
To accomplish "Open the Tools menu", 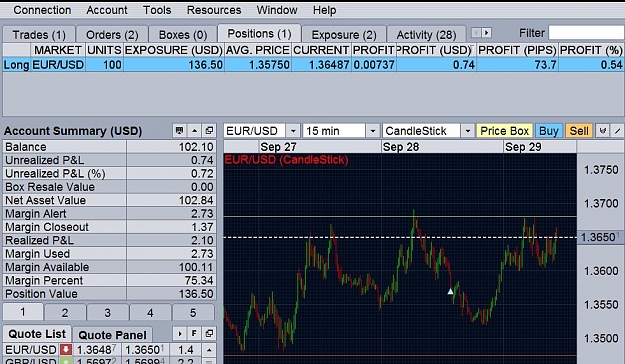I will coord(157,10).
